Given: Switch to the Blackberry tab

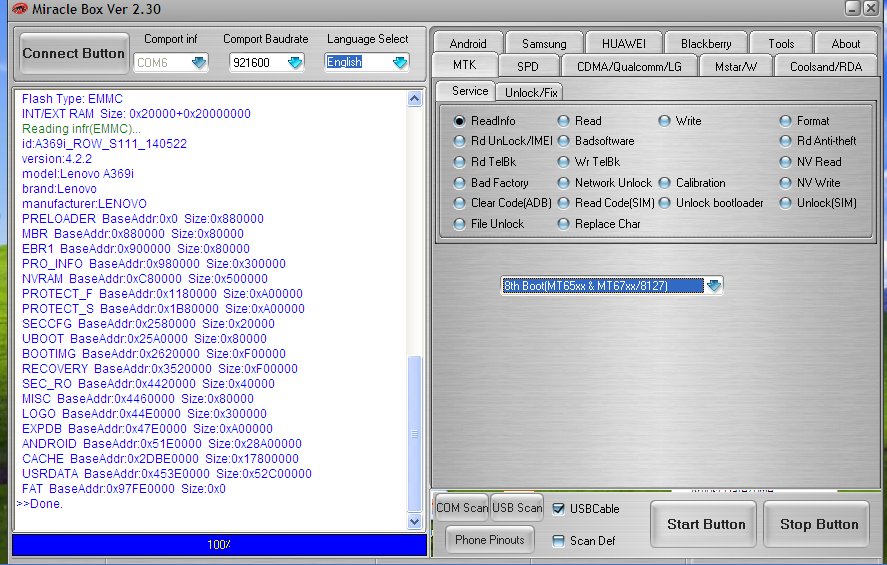Looking at the screenshot, I should [706, 44].
